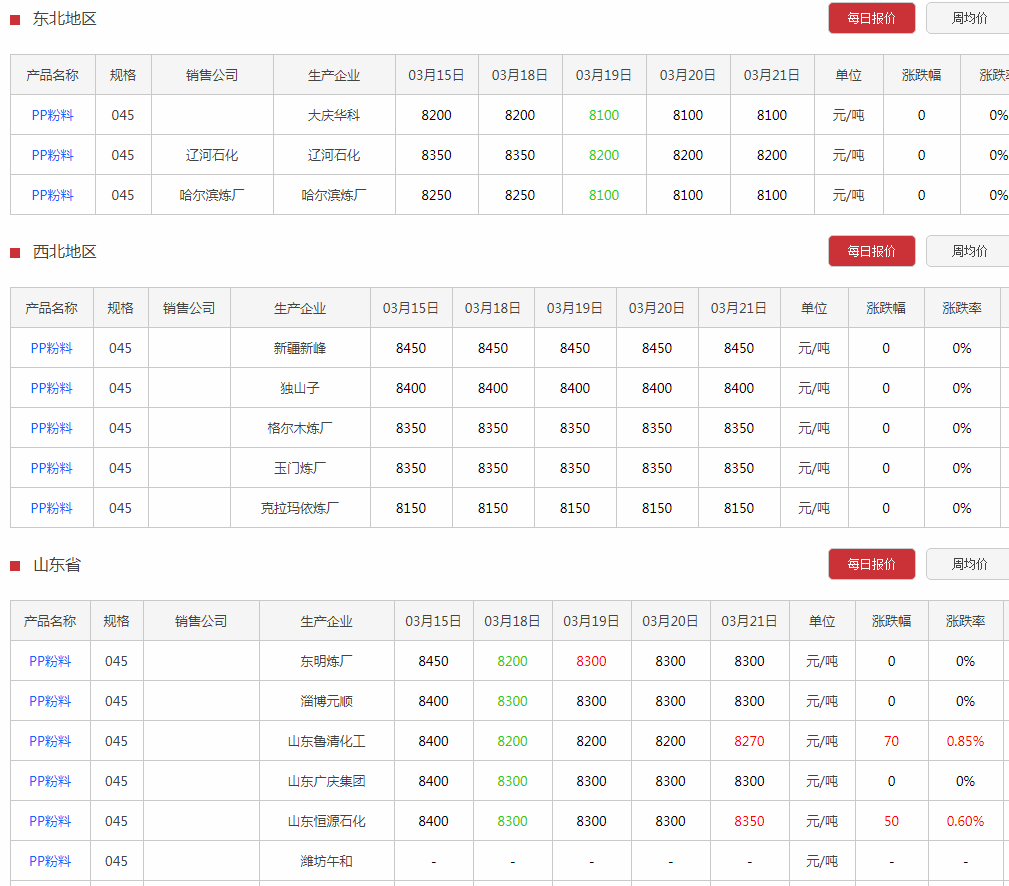Click the 东北地区 section heading
Viewport: 1009px width, 886px height.
(64, 19)
